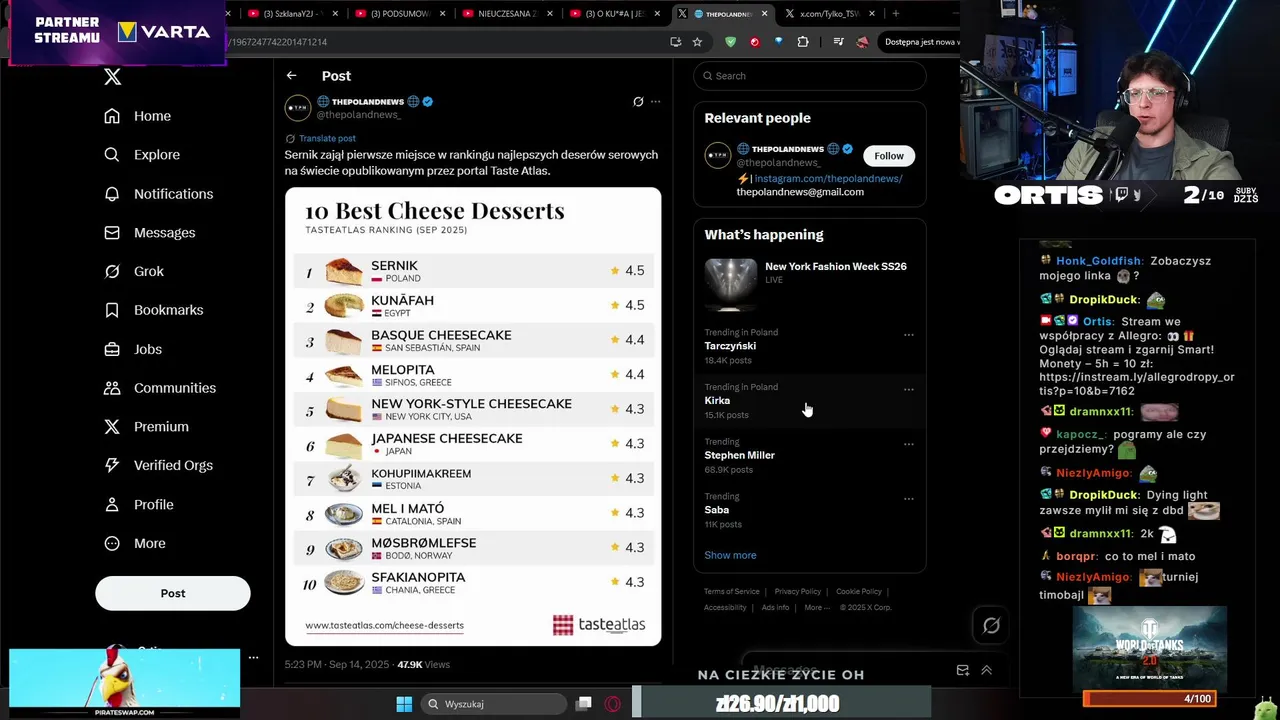Switch to the PODSUMOW YouTube tab
The image size is (1280, 720).
tap(399, 14)
